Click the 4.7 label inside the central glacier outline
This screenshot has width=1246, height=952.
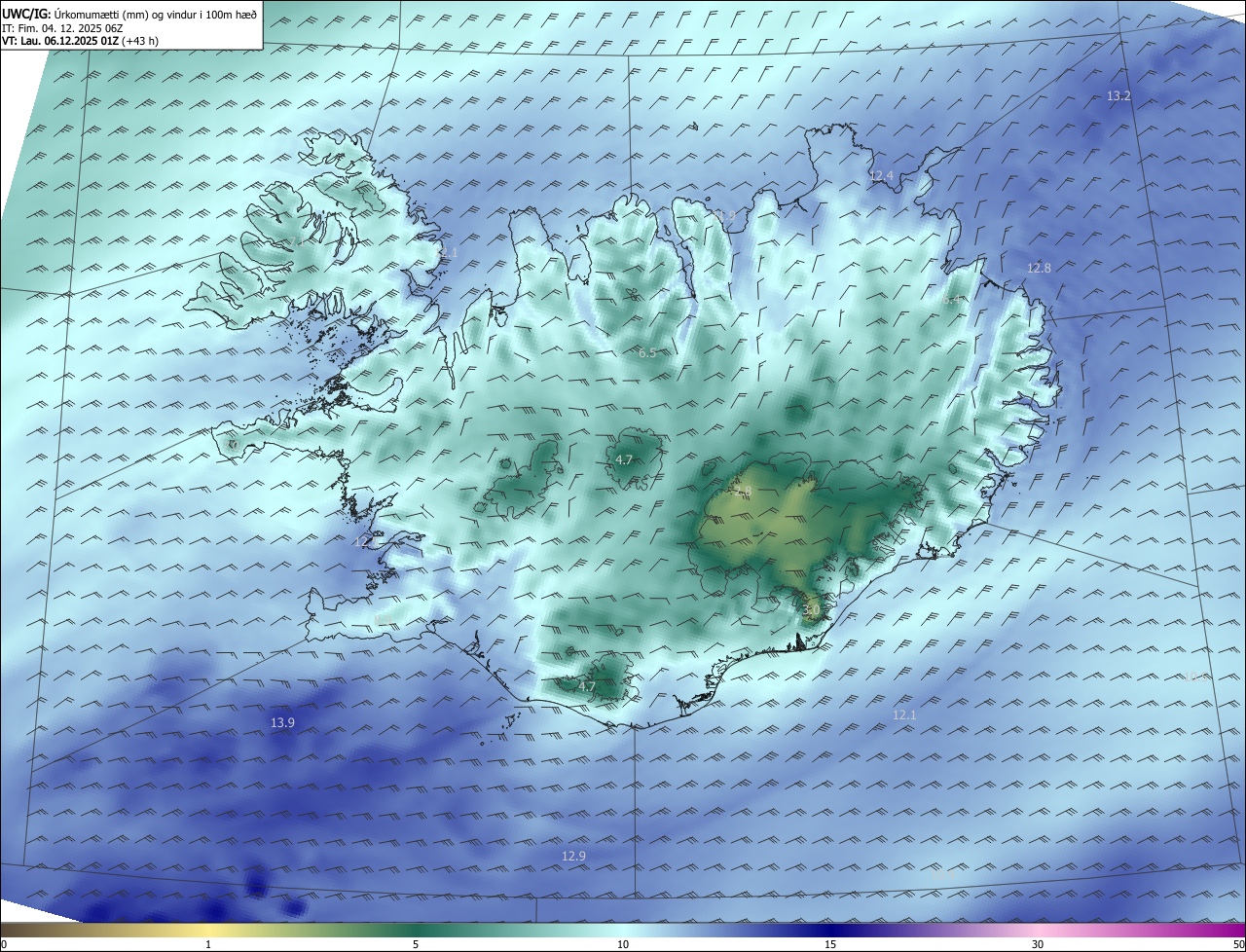point(624,460)
